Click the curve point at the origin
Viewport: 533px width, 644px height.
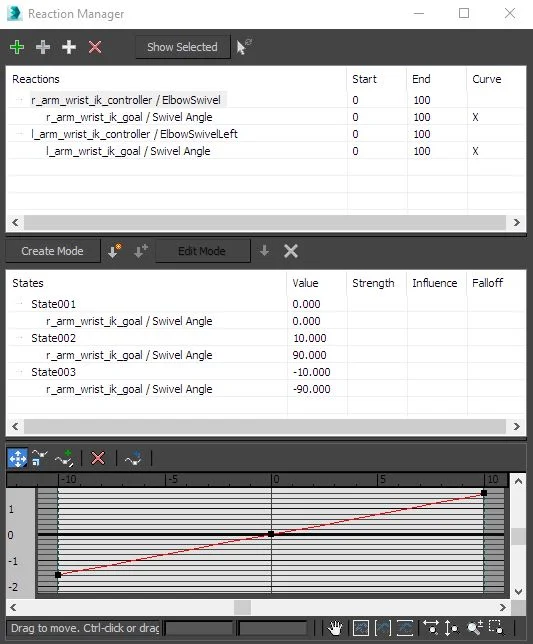271,534
